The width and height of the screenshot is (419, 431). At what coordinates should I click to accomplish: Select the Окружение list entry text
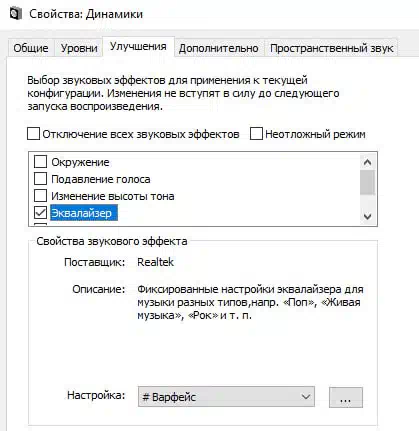coord(80,162)
